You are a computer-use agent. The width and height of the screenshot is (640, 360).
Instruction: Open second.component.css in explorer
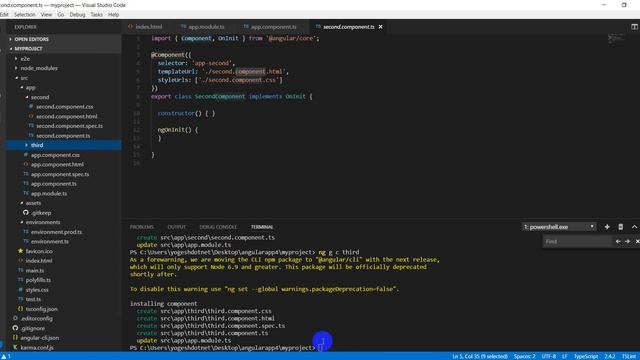(x=64, y=107)
